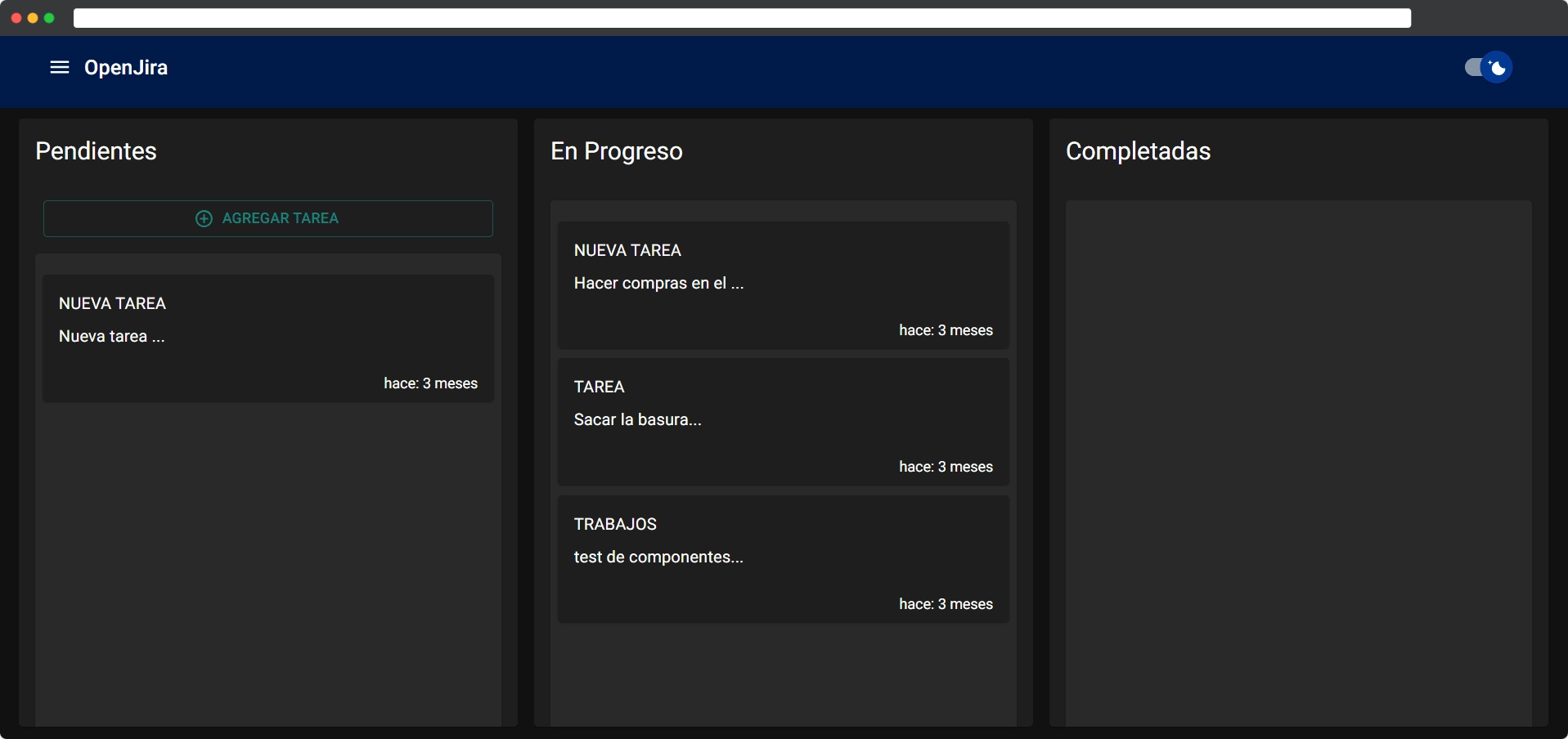Click the 'hace: 3 meses' timestamp on TRABAJOS card

click(945, 604)
